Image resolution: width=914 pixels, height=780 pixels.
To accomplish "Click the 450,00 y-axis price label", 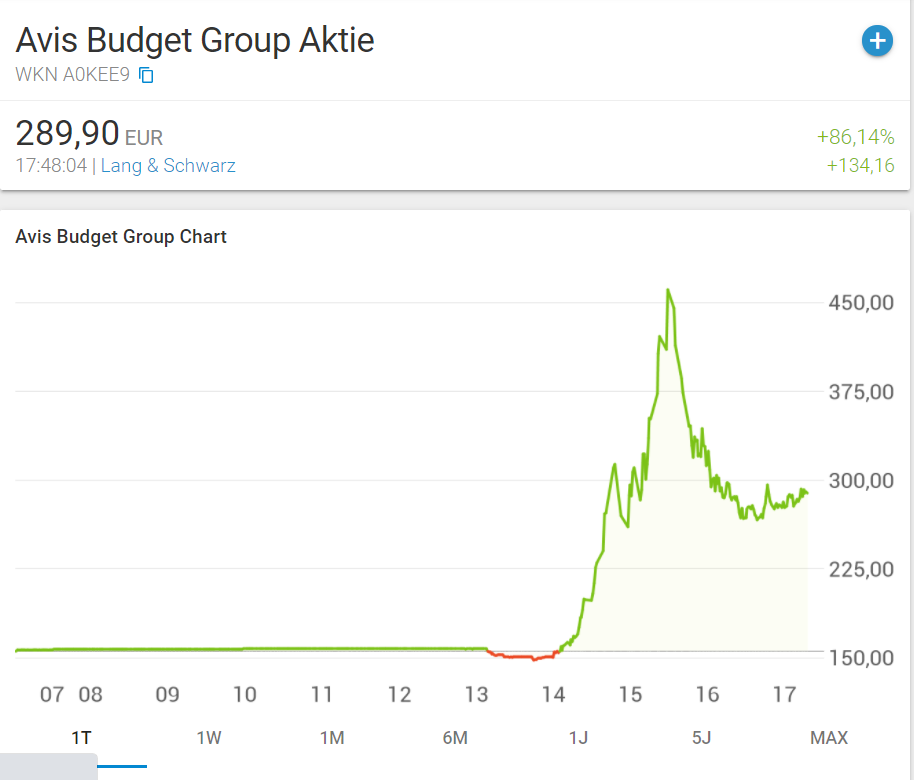I will [861, 303].
